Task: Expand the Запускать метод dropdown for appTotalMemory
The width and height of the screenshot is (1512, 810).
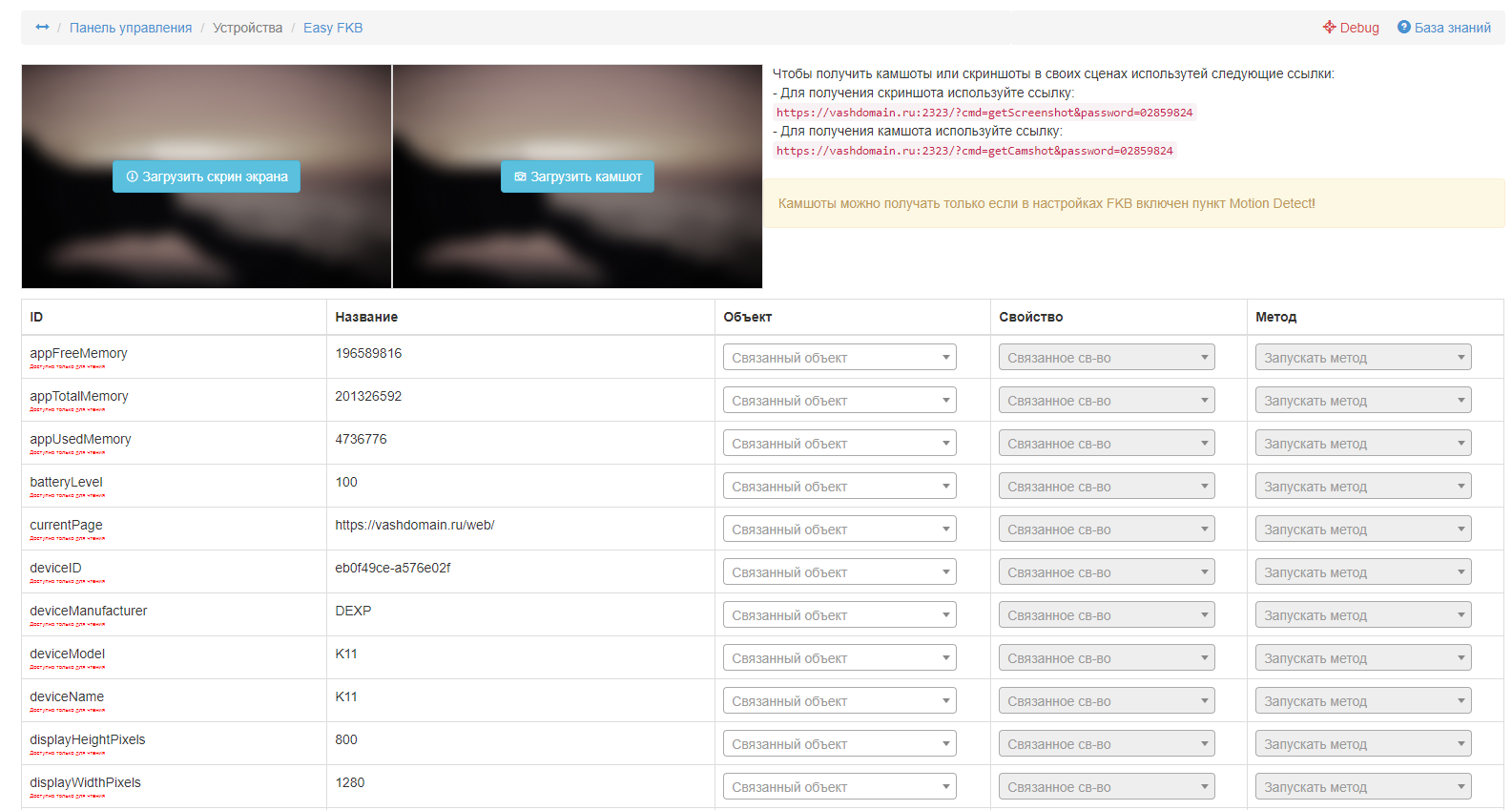Action: (1363, 401)
